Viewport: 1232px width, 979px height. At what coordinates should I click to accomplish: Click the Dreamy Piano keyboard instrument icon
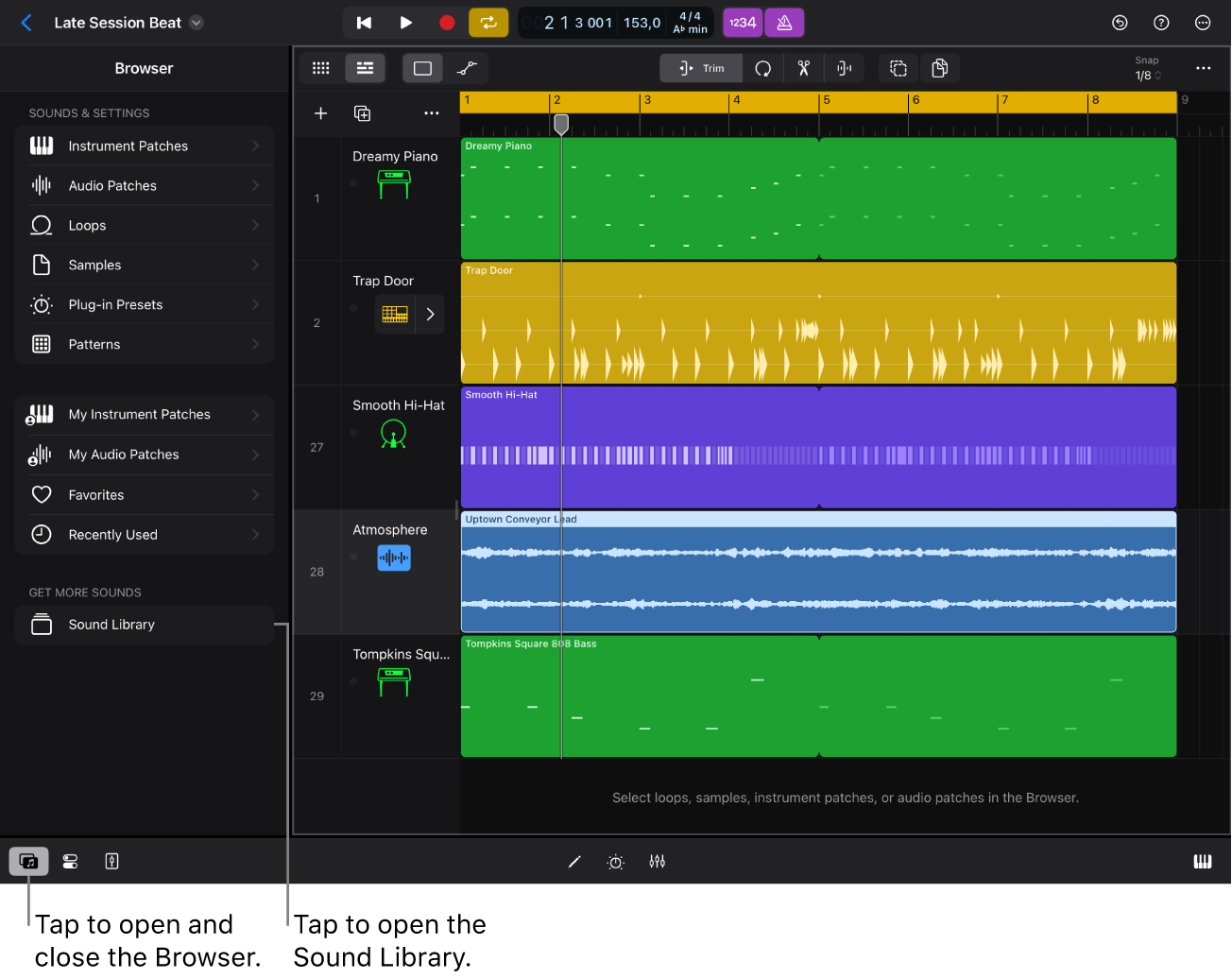coord(394,183)
